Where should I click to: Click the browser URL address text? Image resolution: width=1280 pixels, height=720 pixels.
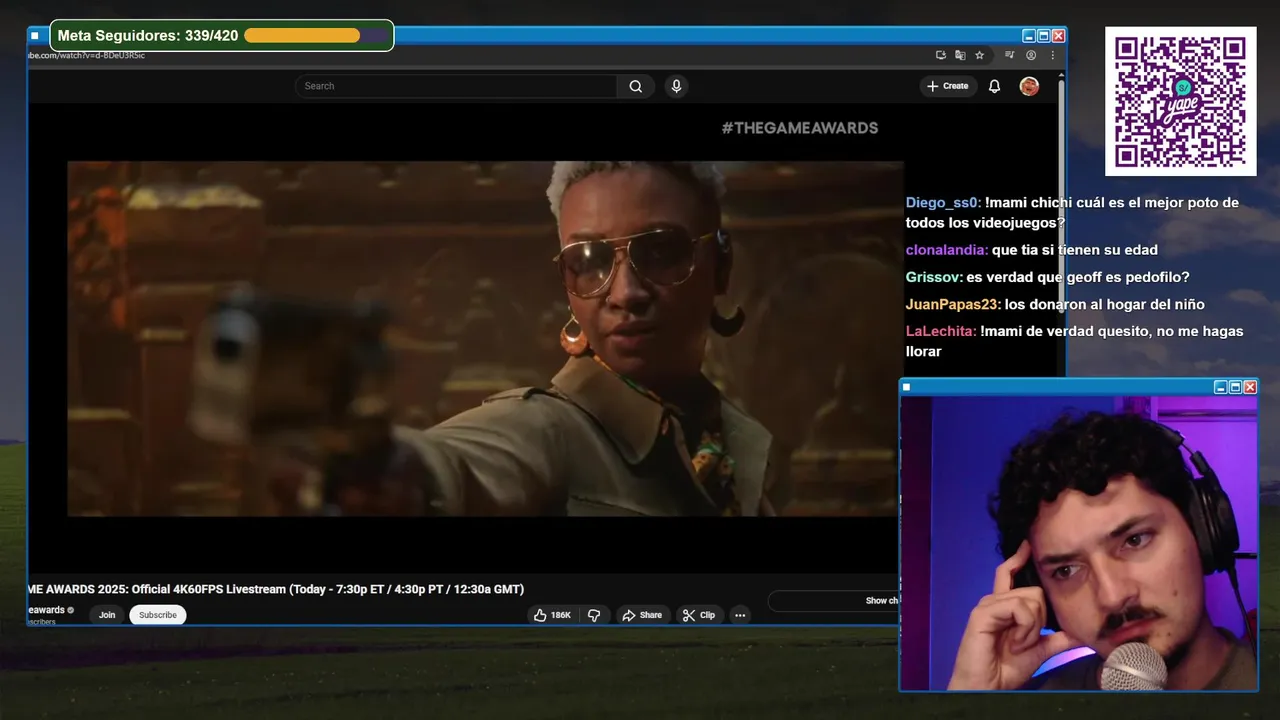[87, 55]
